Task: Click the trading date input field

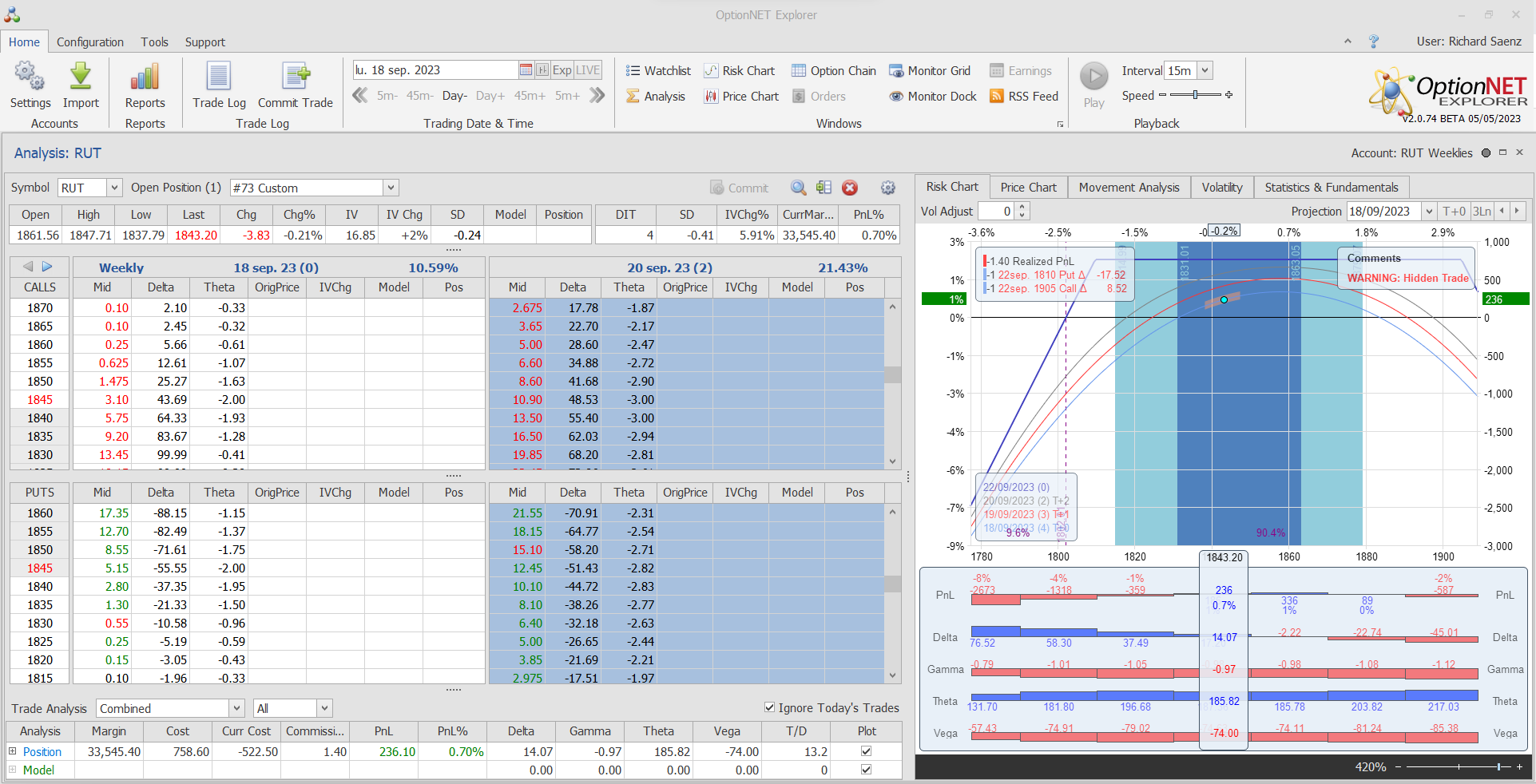Action: tap(435, 69)
